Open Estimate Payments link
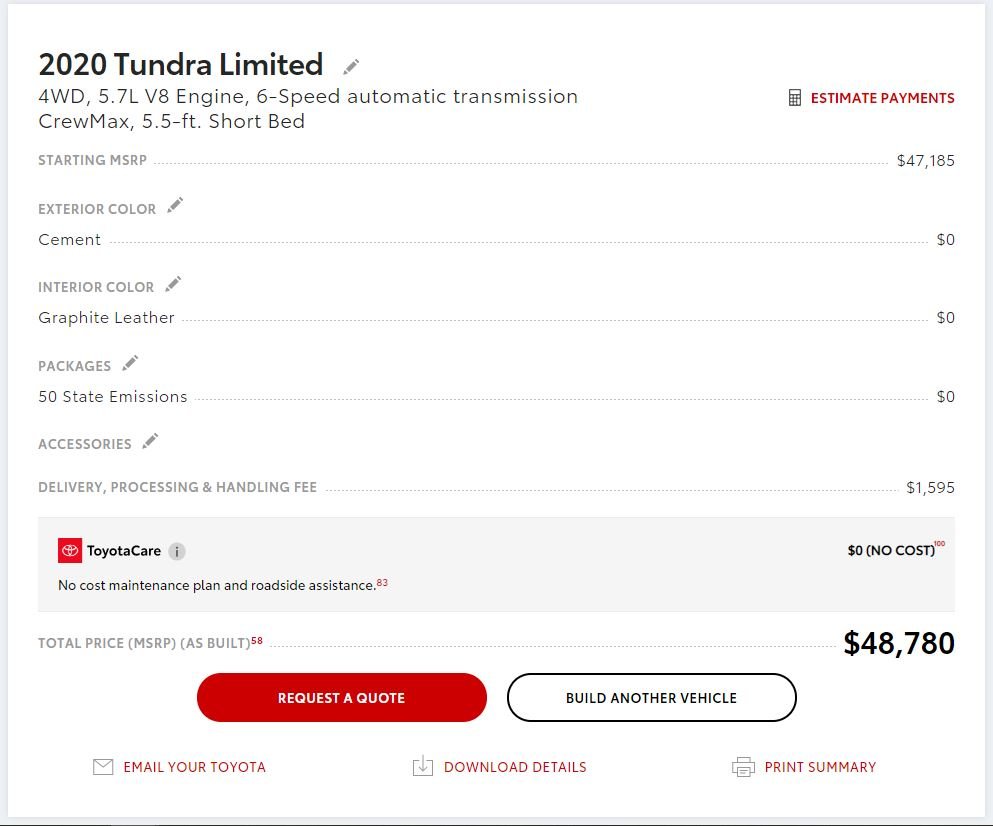Screen dimensions: 993x826 coord(882,98)
